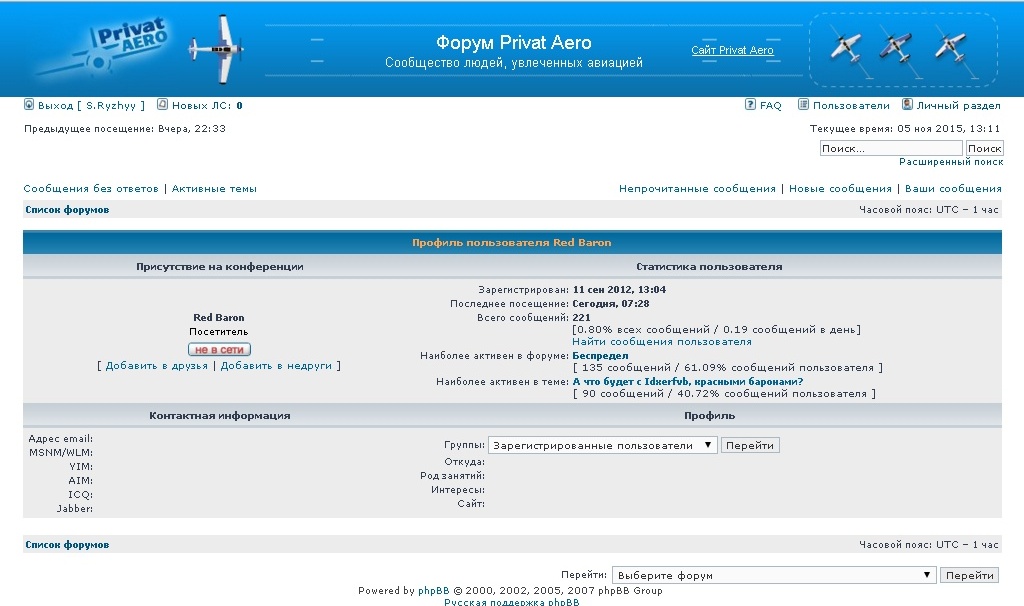
Task: Click the FAQ help icon
Action: pyautogui.click(x=750, y=104)
